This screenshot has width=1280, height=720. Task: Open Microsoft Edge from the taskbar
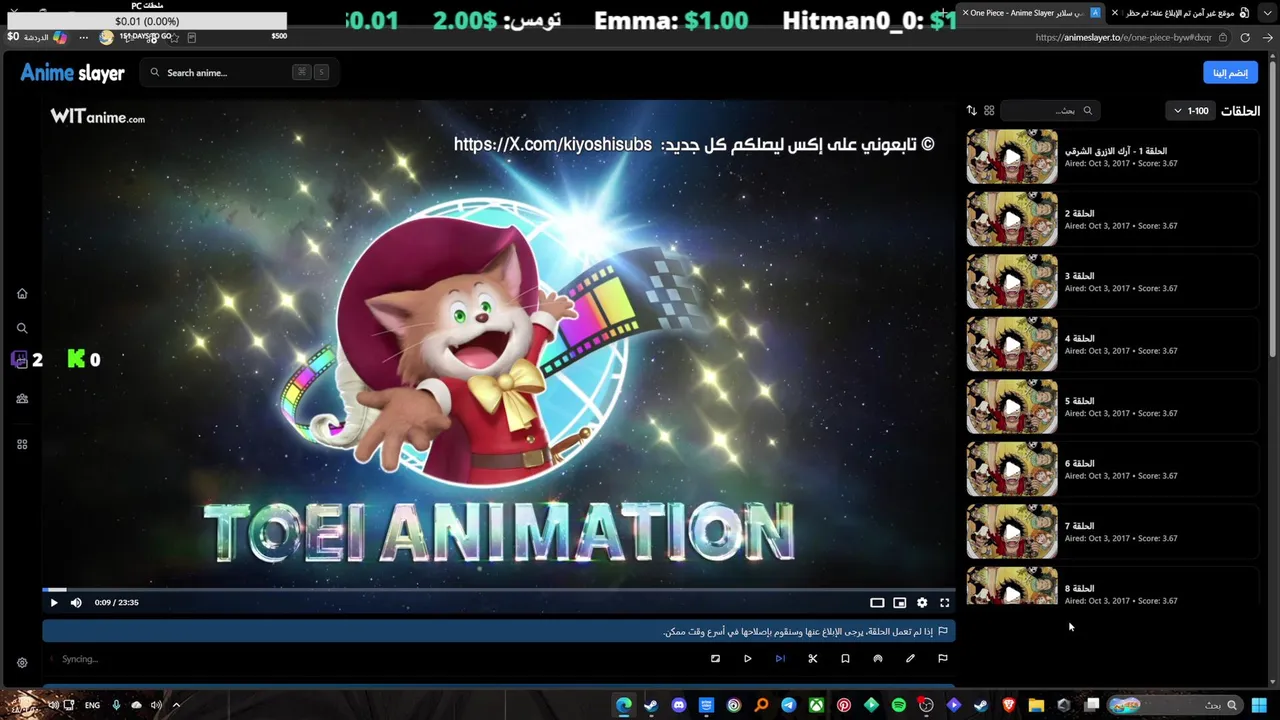tap(624, 705)
